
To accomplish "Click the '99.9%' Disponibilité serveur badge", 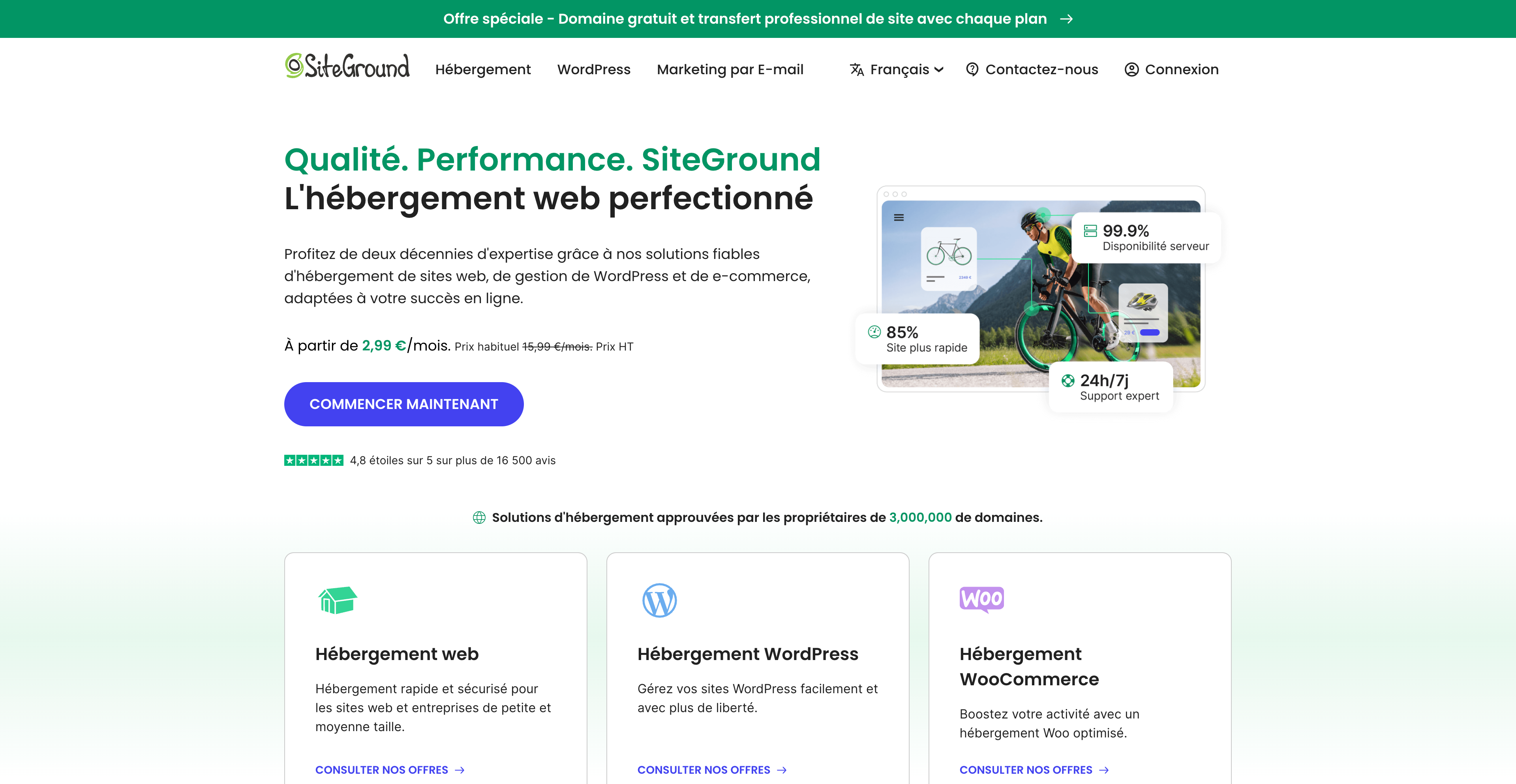I will [1146, 237].
